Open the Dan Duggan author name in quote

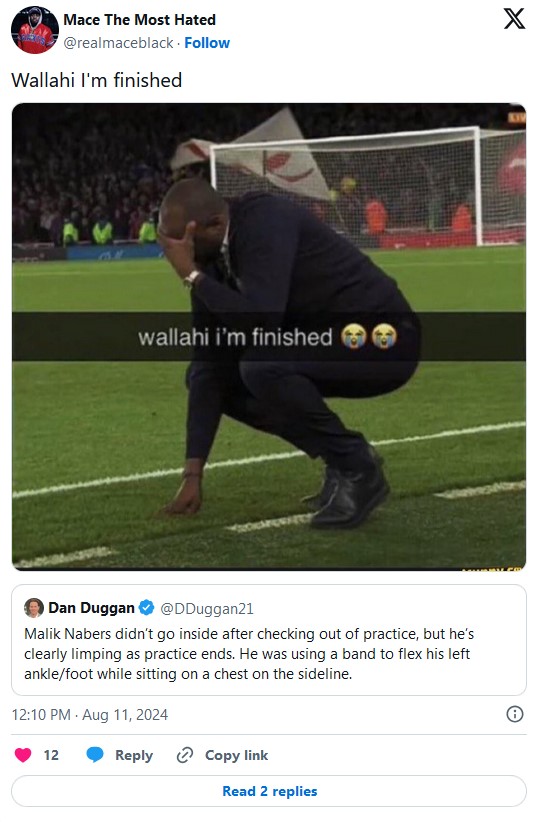pos(92,608)
